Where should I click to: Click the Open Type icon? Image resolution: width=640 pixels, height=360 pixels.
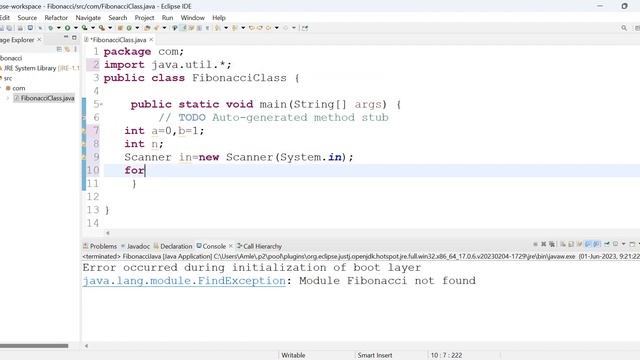(x=147, y=28)
